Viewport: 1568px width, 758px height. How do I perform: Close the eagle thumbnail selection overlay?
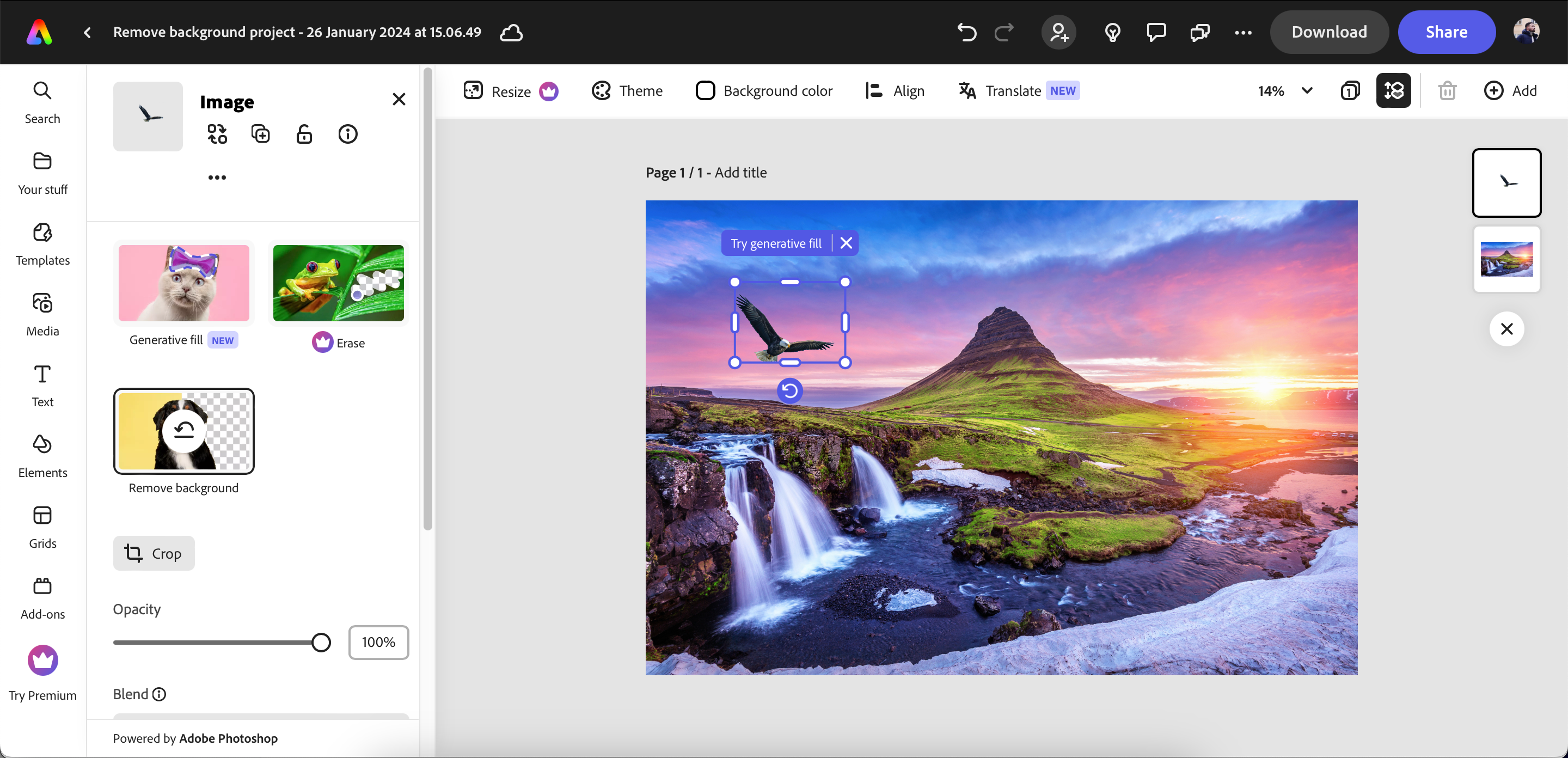point(1507,329)
